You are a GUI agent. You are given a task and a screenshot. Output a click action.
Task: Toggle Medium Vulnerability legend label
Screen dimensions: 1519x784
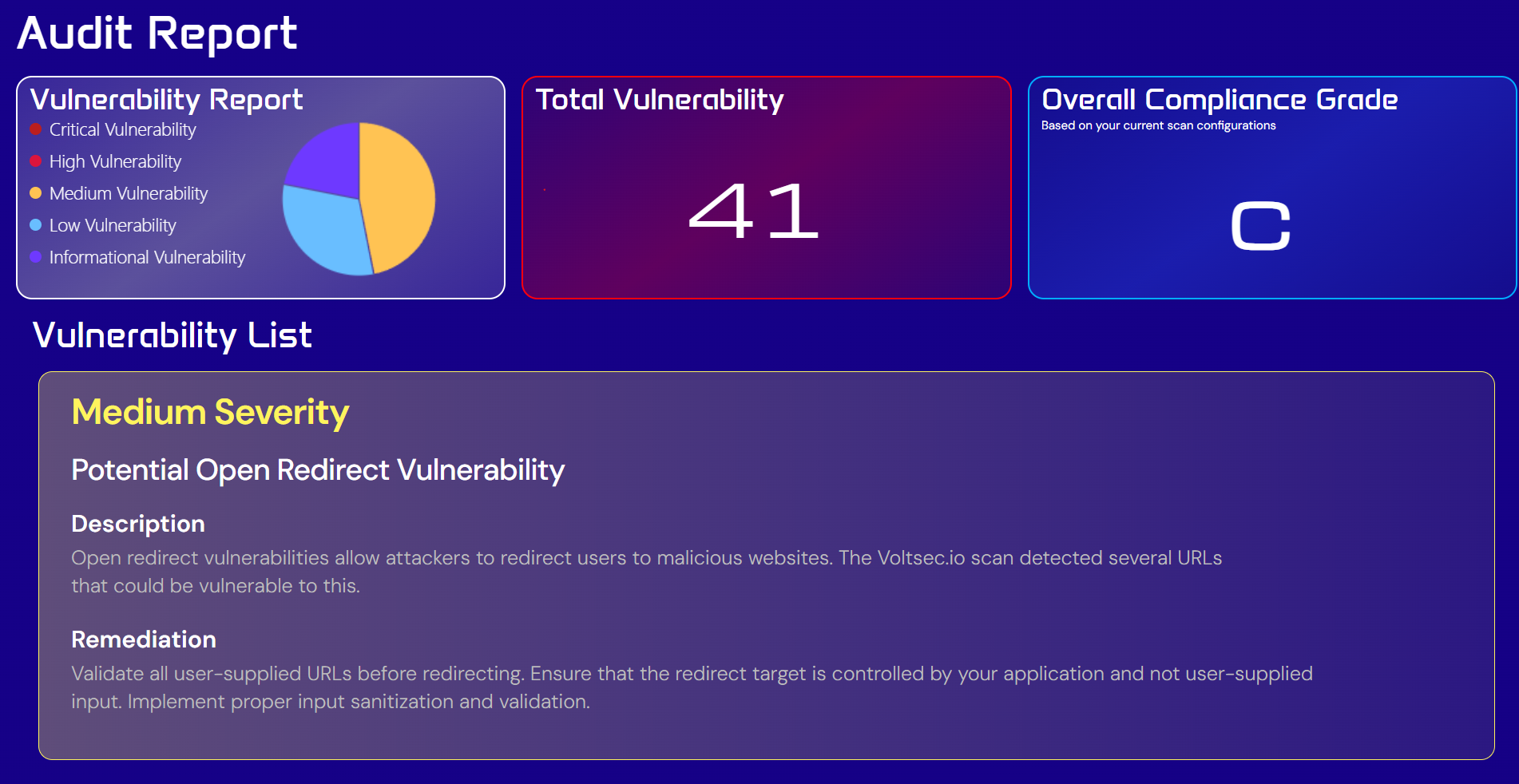tap(128, 193)
